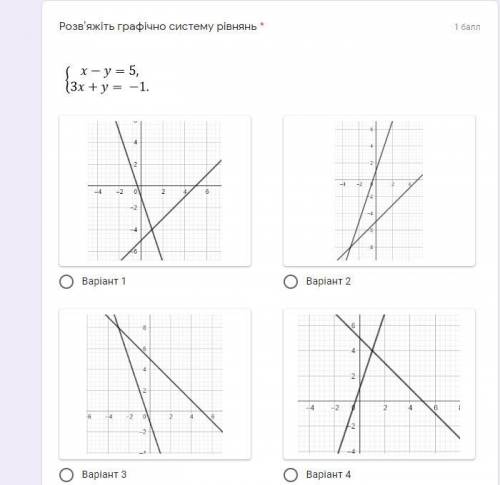The height and width of the screenshot is (485, 500).
Task: Click the red required asterisk
Action: tap(262, 25)
